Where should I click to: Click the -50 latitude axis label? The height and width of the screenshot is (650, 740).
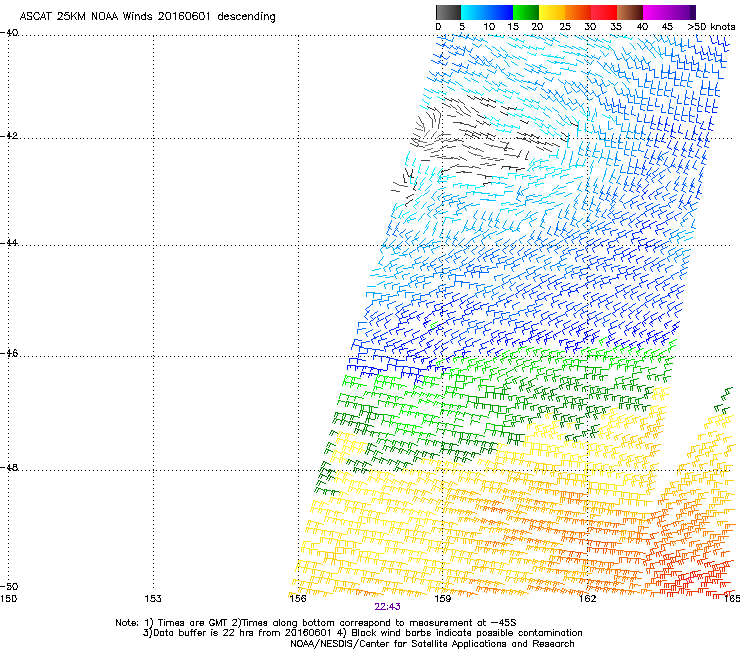tap(9, 586)
